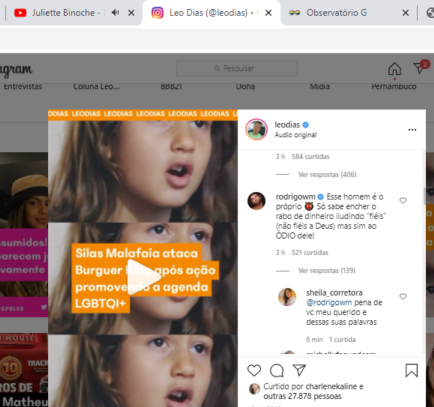Viewport: 434px width, 407px height.
Task: Open leodias profile picture avatar
Action: [256, 129]
